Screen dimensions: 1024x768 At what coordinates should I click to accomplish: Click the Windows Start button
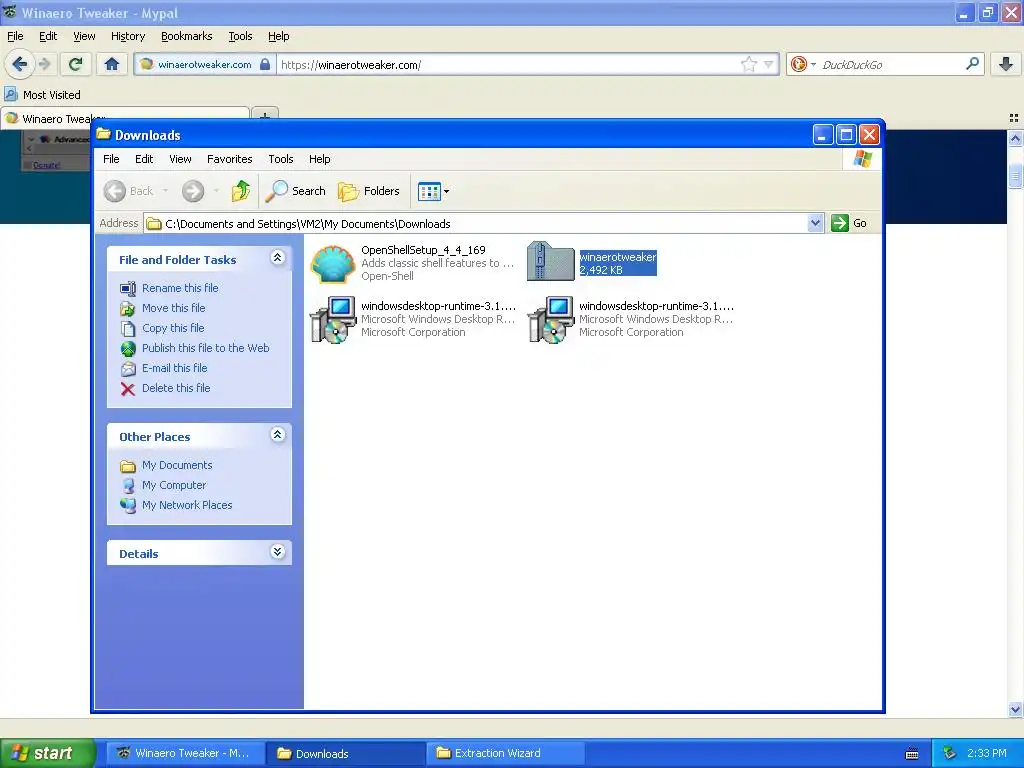pos(47,753)
